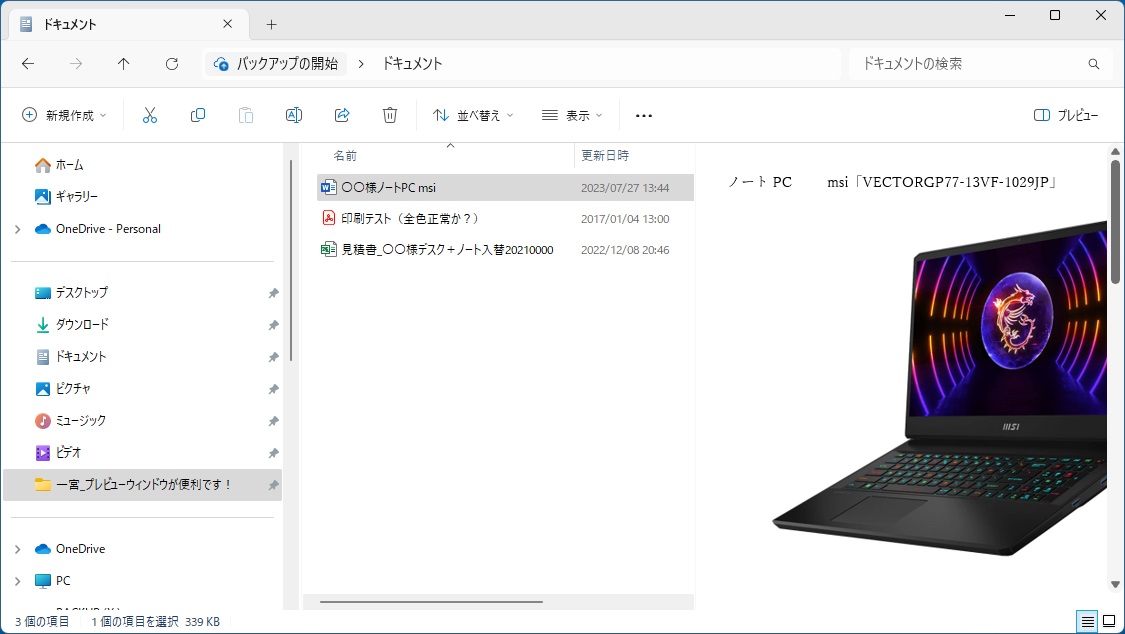Select the 印刷テスト PDF file

click(410, 218)
